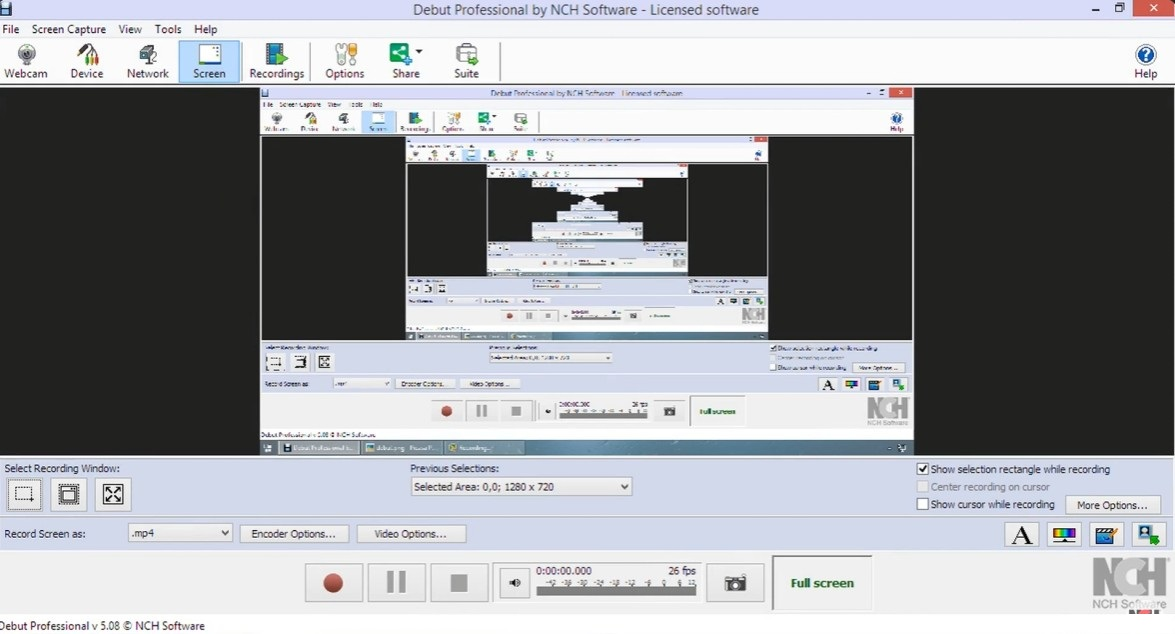
Task: Open the File menu
Action: coord(10,29)
